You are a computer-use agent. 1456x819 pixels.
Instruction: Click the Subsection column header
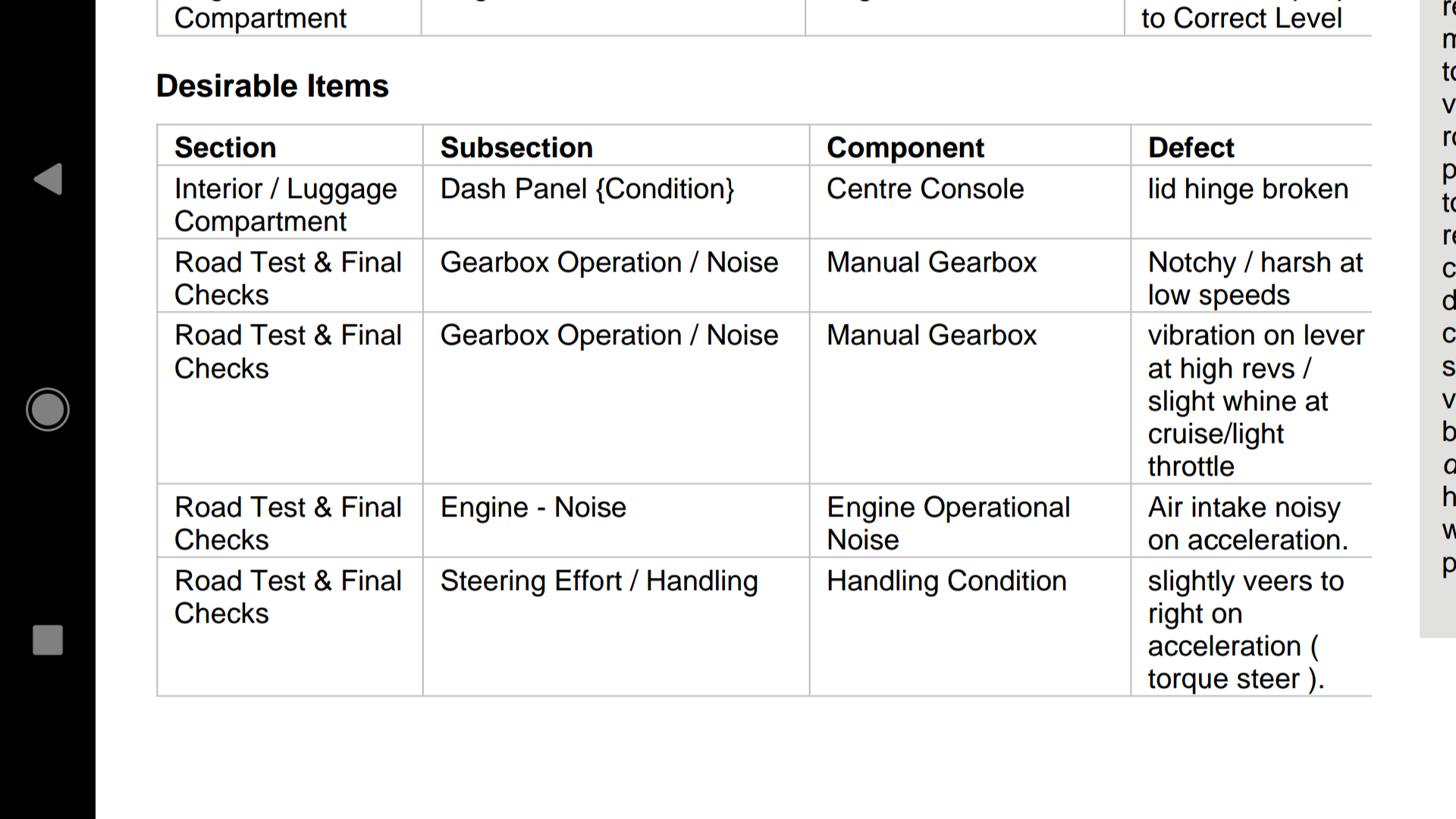516,147
